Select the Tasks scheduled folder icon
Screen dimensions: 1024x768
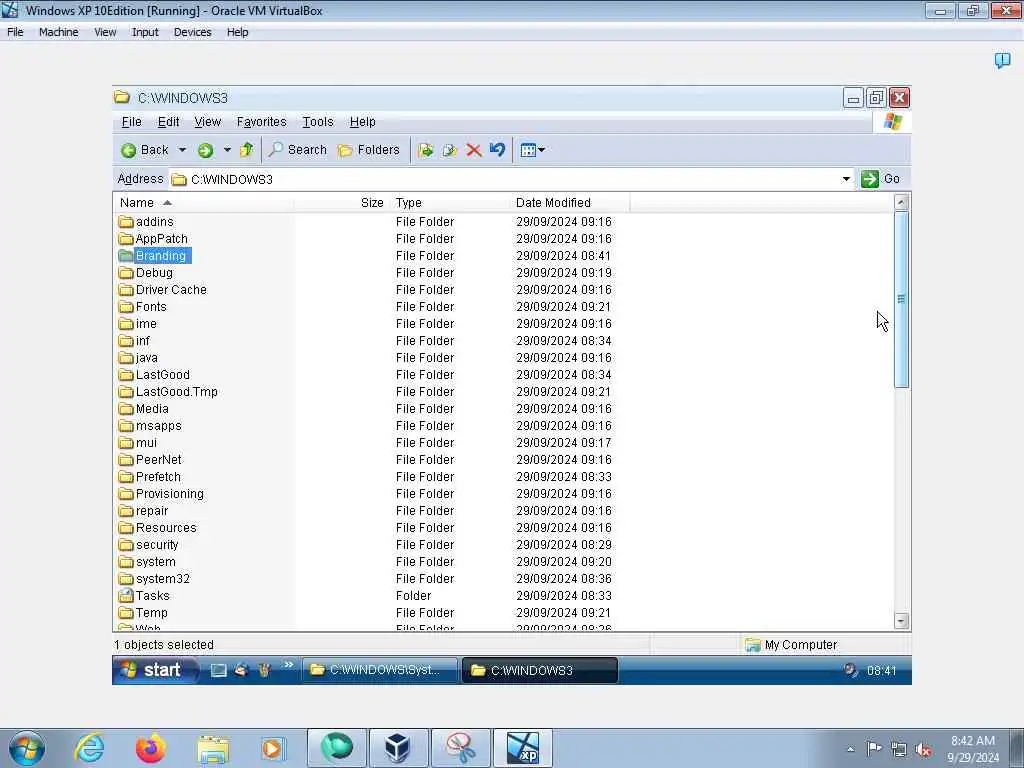126,596
